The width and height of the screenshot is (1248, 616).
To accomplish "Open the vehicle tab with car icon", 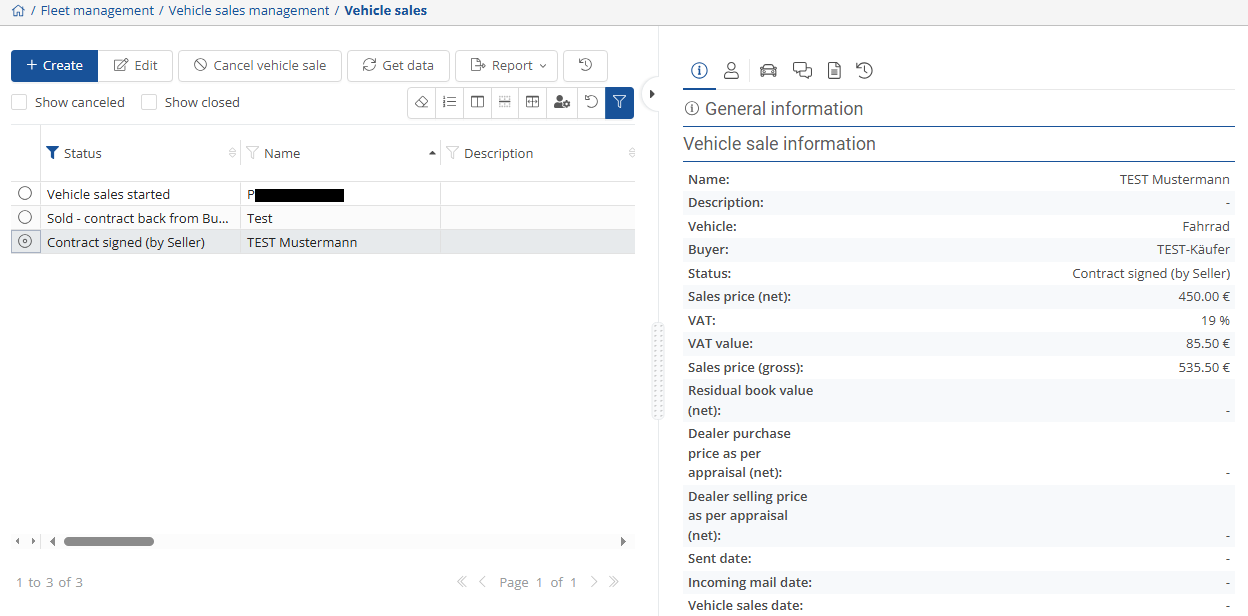I will pyautogui.click(x=768, y=70).
